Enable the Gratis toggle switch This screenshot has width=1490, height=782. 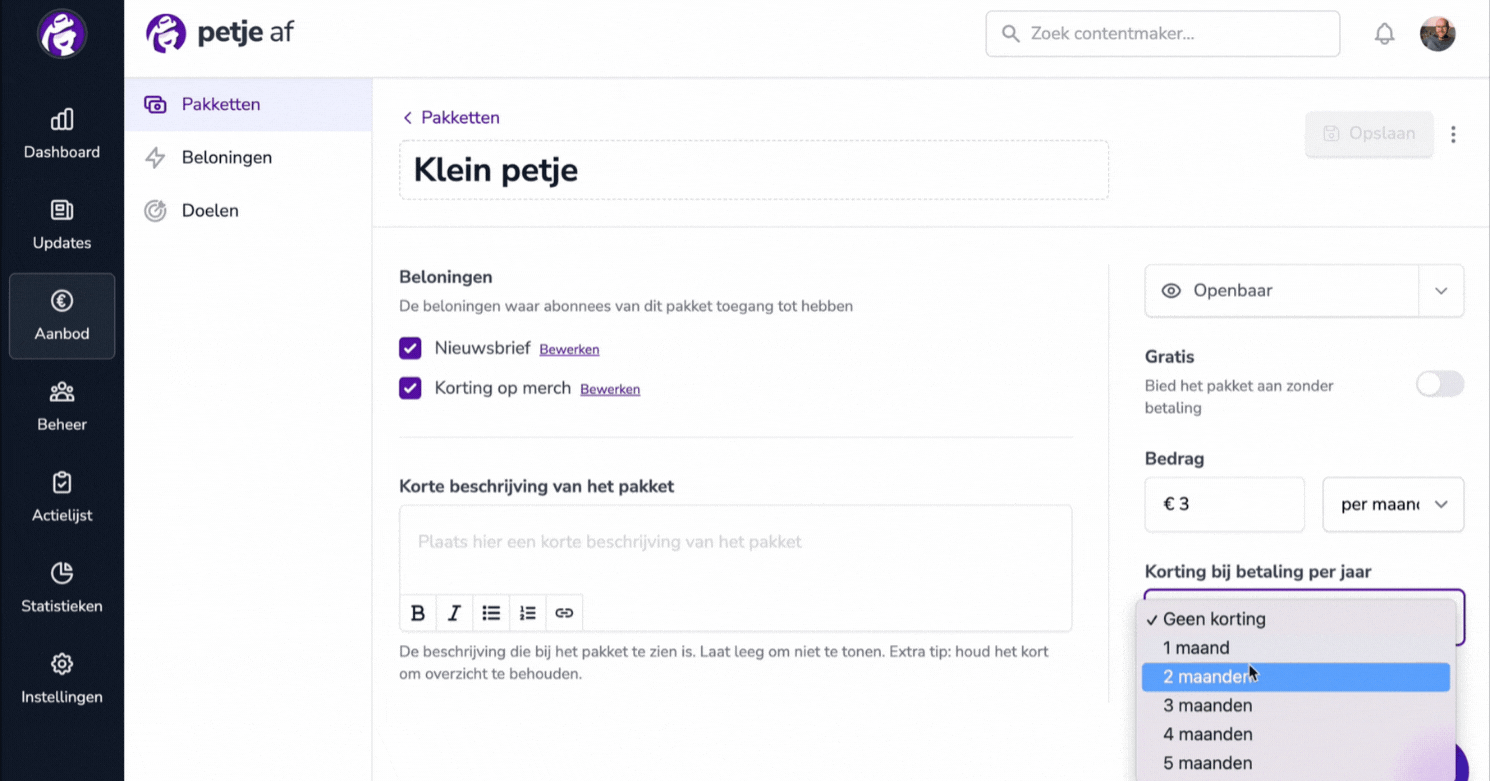tap(1440, 384)
